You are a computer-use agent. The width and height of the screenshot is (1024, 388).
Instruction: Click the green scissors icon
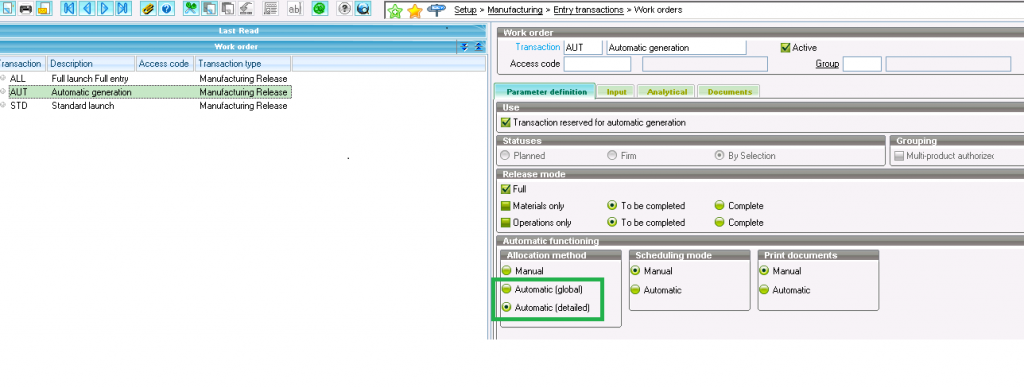point(191,8)
